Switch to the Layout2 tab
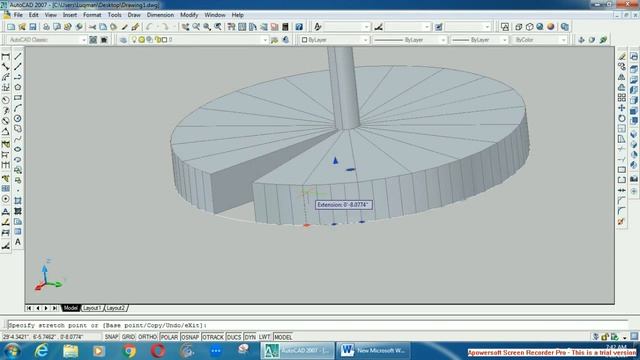640x360 pixels. click(116, 308)
